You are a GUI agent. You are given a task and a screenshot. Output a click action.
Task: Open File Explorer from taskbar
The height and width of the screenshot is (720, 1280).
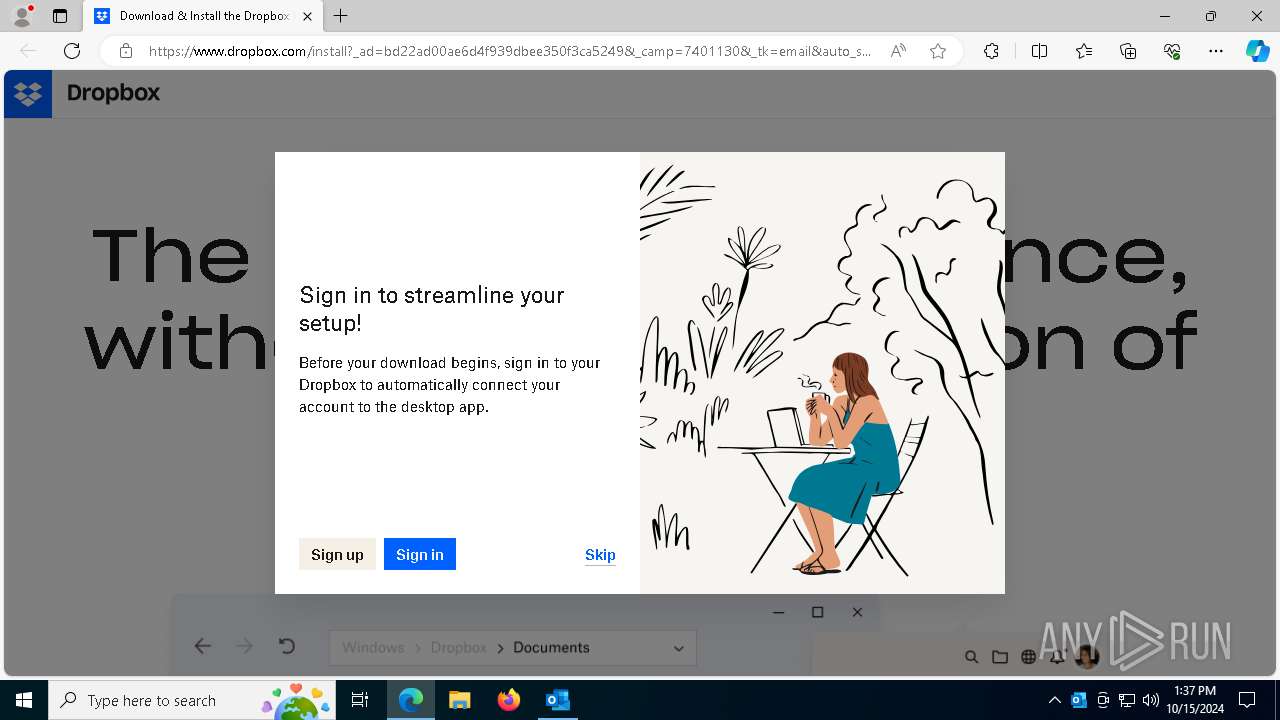pos(459,700)
